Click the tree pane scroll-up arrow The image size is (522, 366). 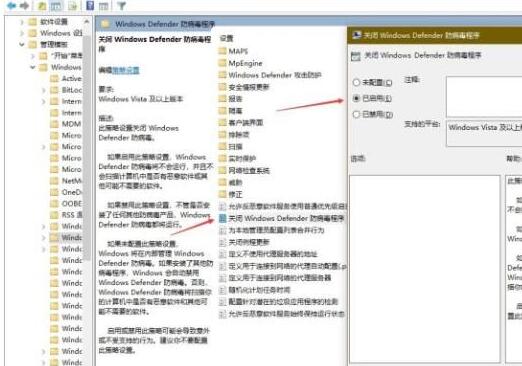87,22
